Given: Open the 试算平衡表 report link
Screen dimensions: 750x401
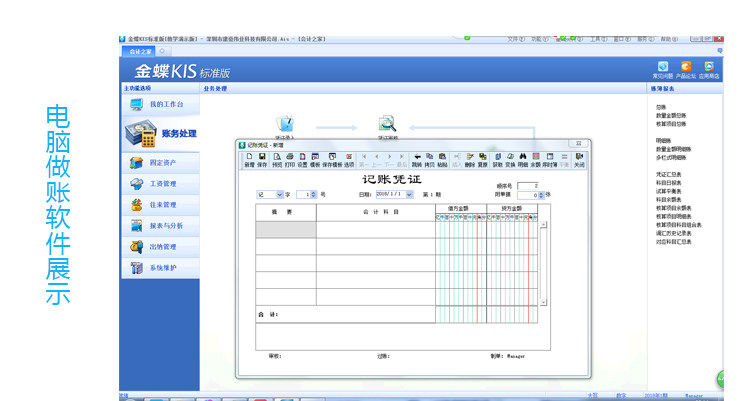Looking at the screenshot, I should (668, 191).
